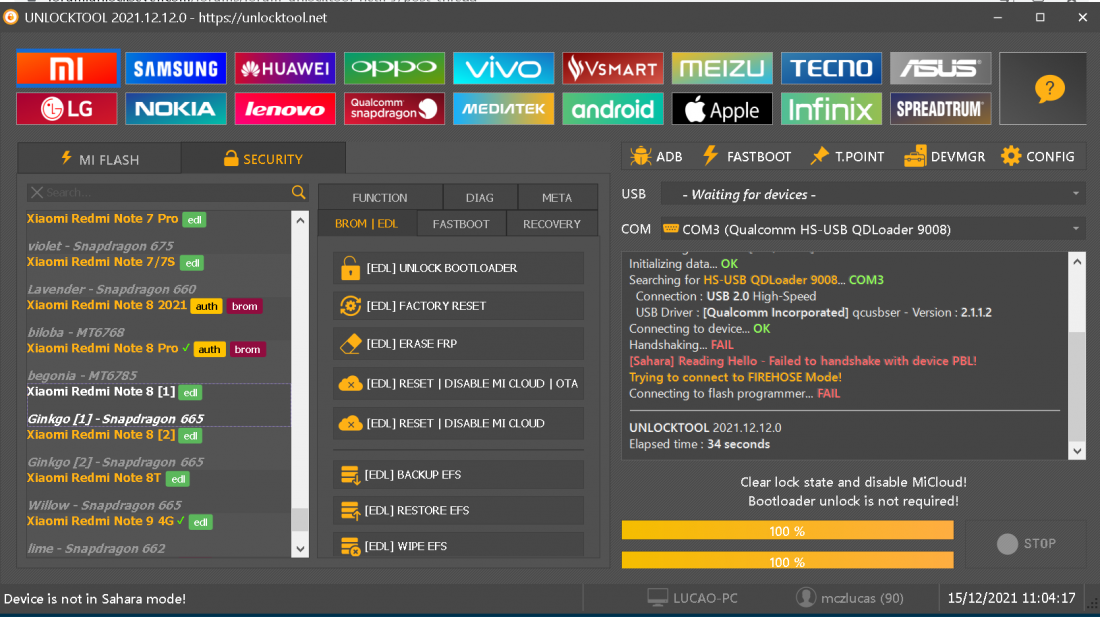Screen dimensions: 1100x617
Task: Open the Vsmart brand section
Action: pos(612,68)
